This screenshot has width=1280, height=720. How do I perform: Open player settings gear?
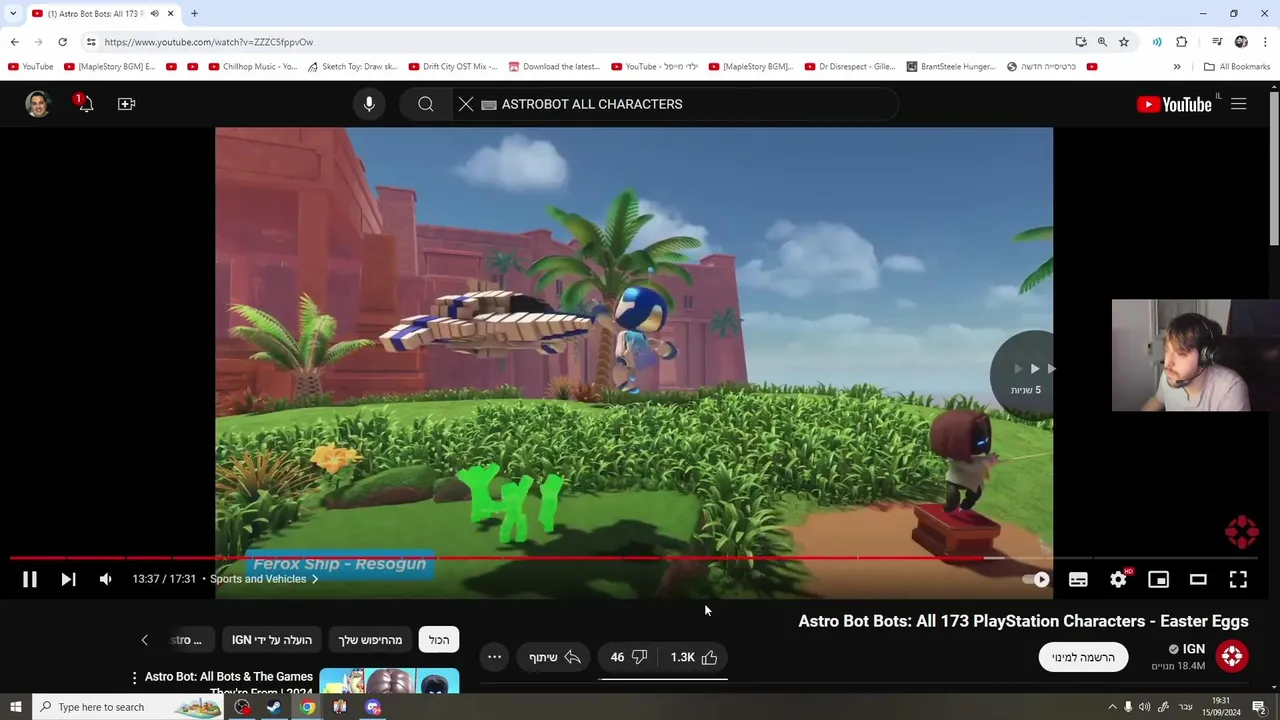tap(1118, 579)
